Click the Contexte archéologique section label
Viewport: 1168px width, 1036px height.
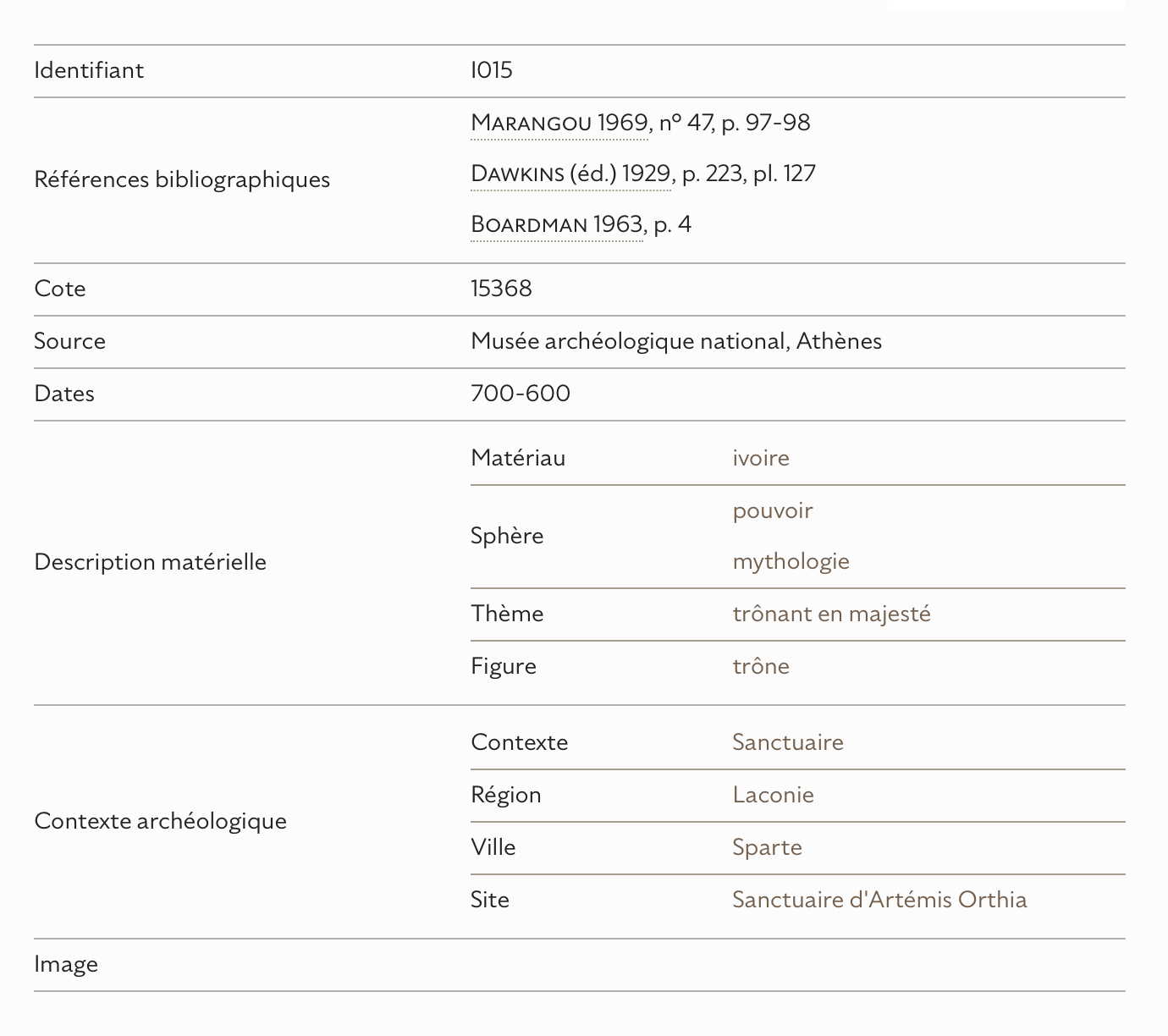click(x=160, y=821)
